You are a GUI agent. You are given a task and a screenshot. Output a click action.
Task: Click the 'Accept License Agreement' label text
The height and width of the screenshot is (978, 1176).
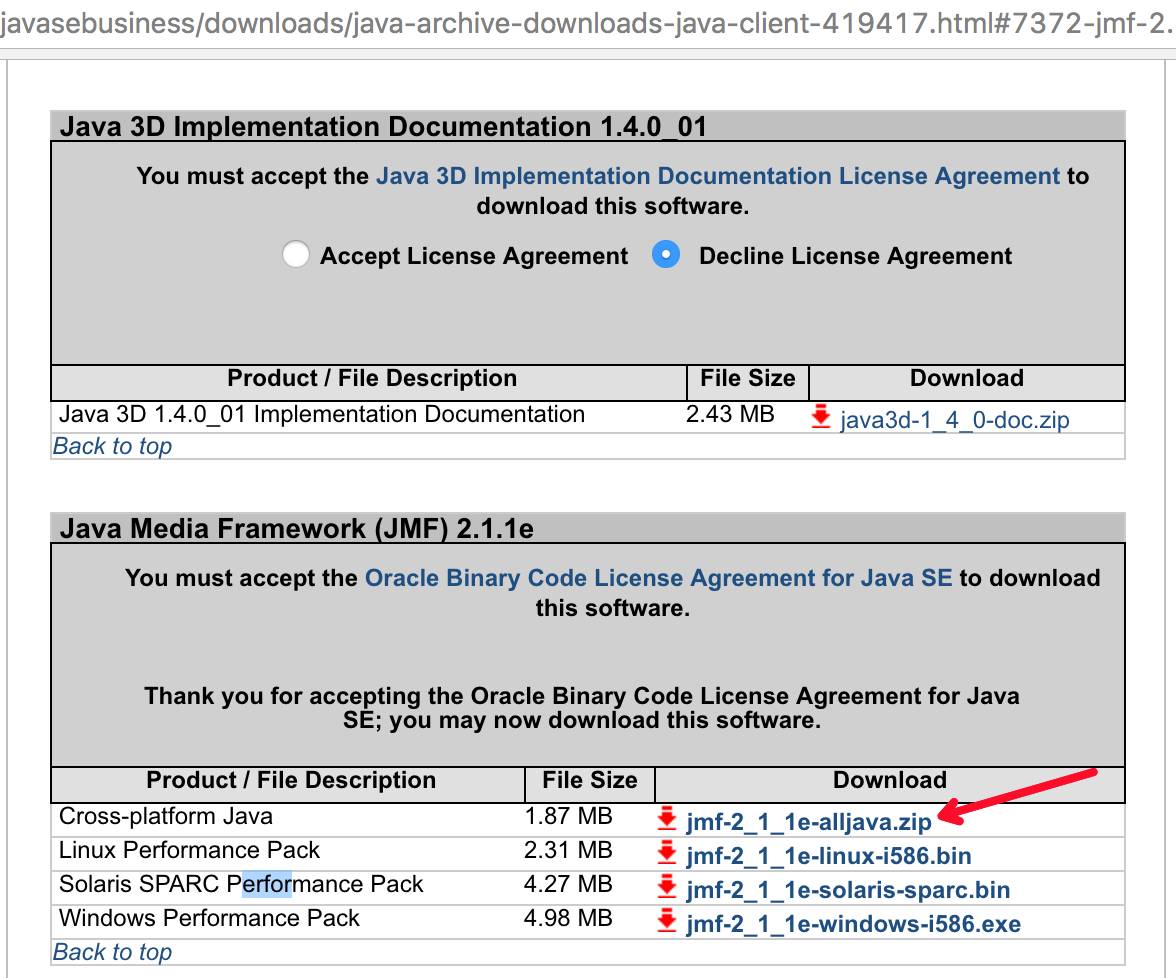tap(474, 256)
